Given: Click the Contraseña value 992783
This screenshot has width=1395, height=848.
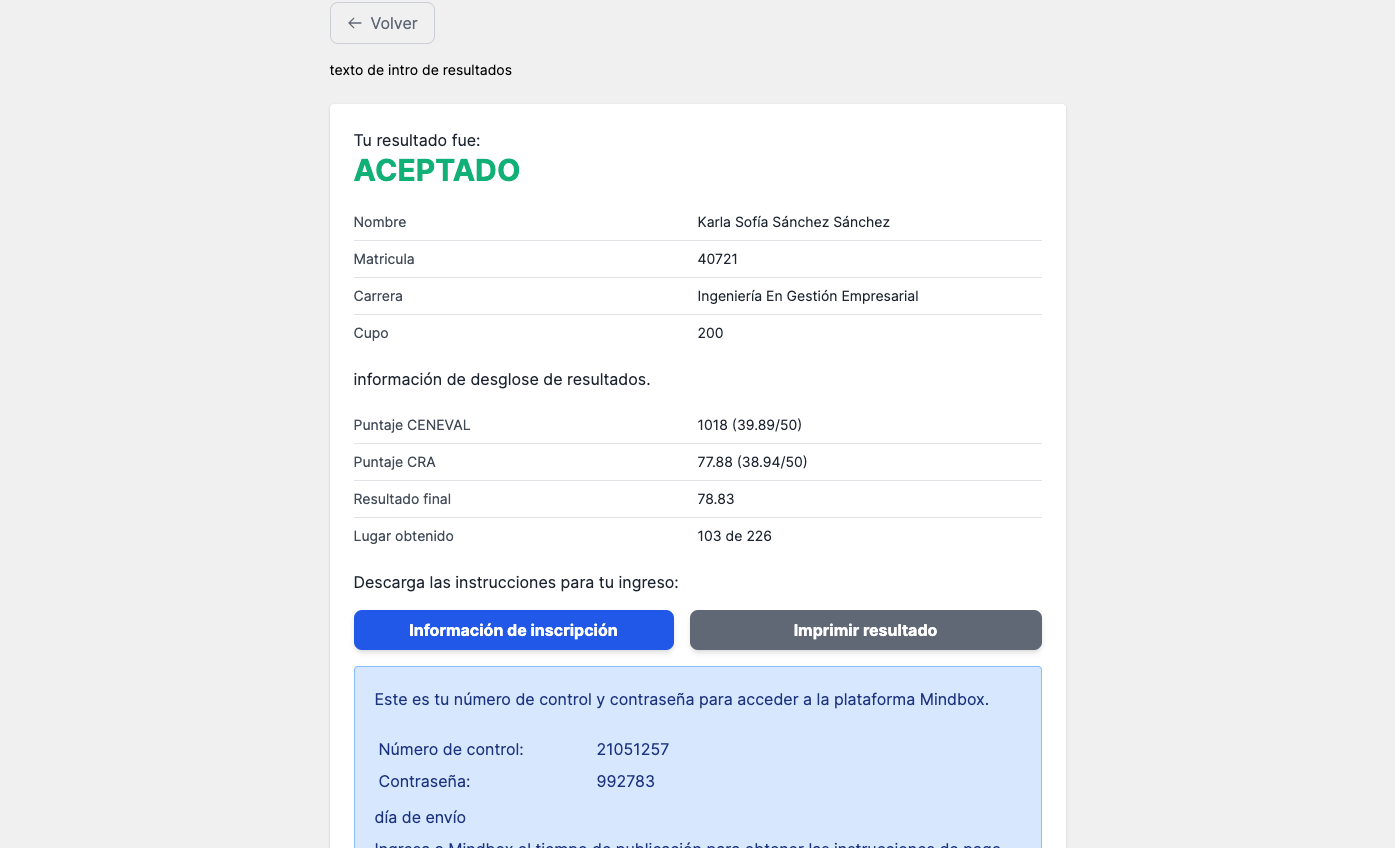Looking at the screenshot, I should [x=626, y=781].
